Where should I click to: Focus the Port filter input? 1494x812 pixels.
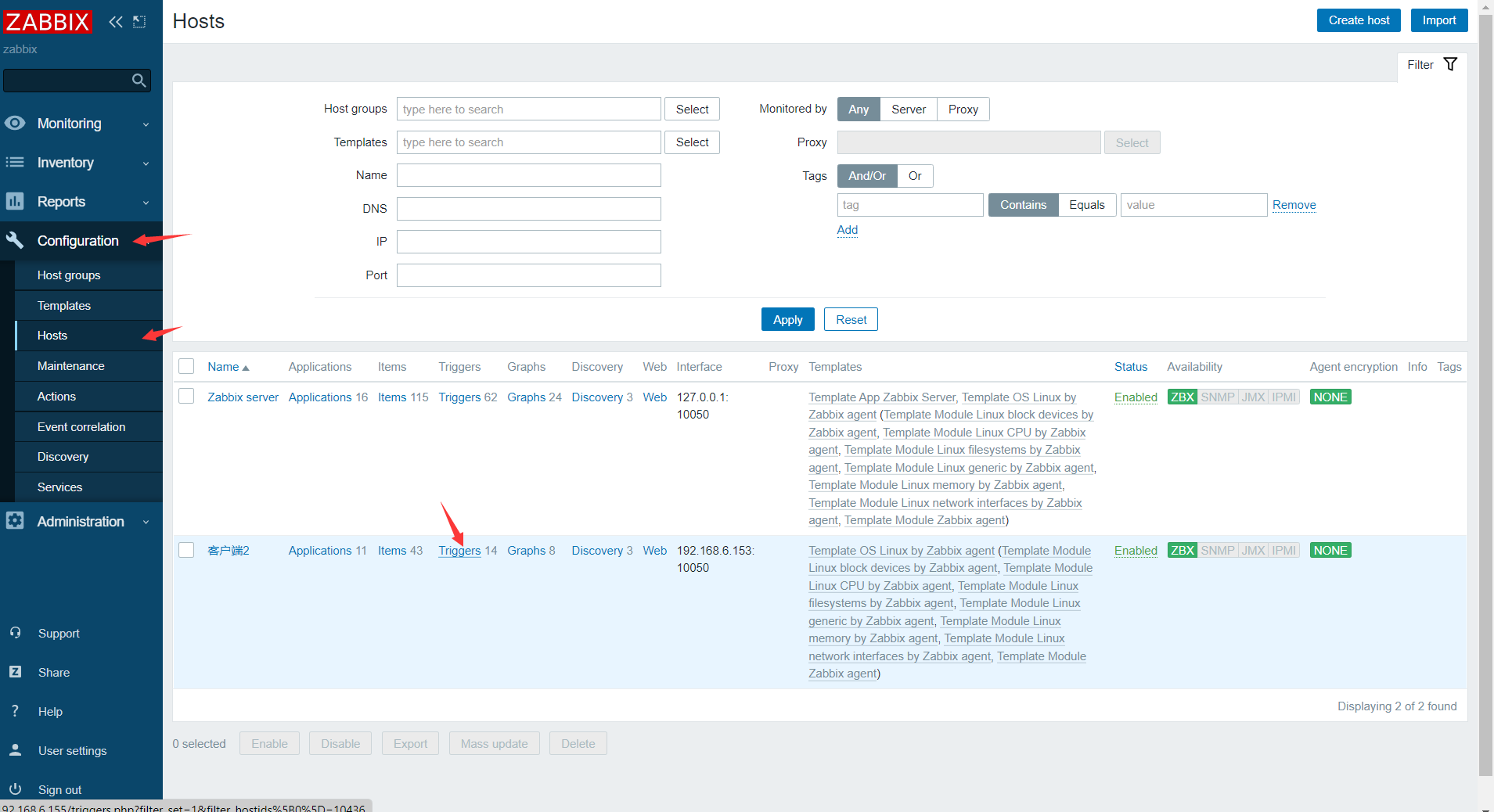point(529,275)
